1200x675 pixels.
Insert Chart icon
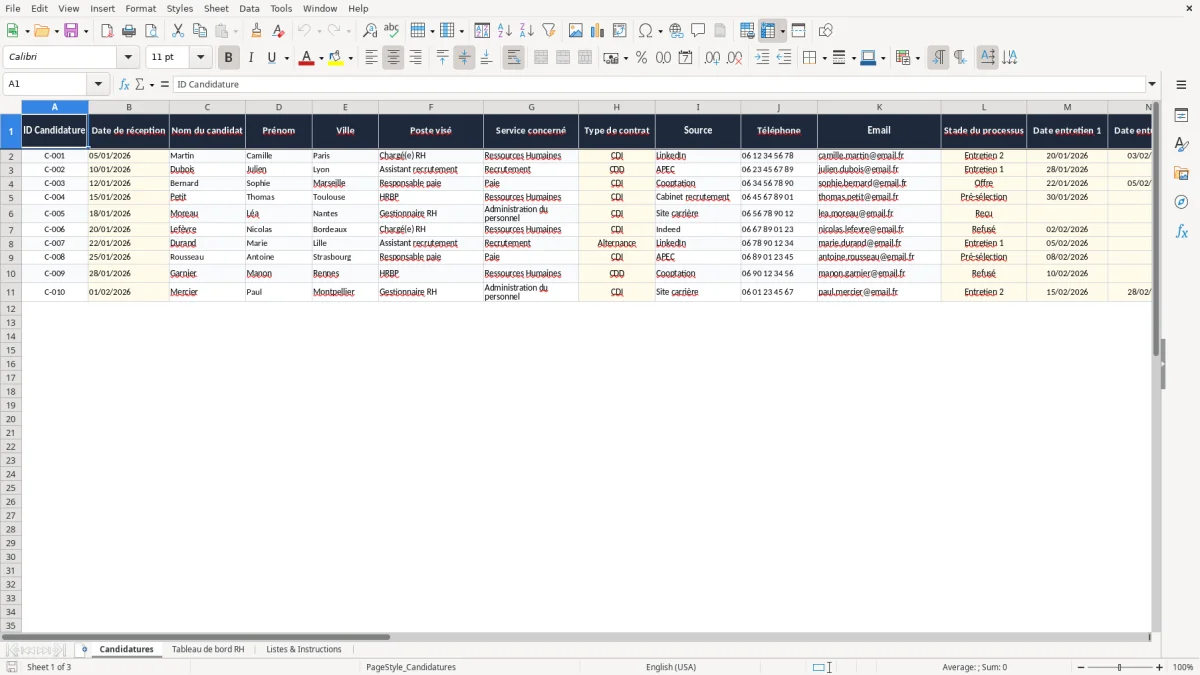tap(598, 31)
